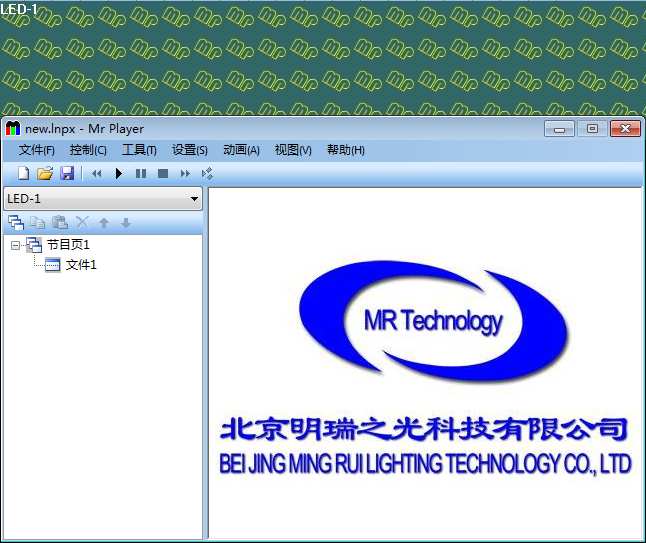Viewport: 646px width, 543px height.
Task: Click the New file toolbar icon
Action: [23, 173]
